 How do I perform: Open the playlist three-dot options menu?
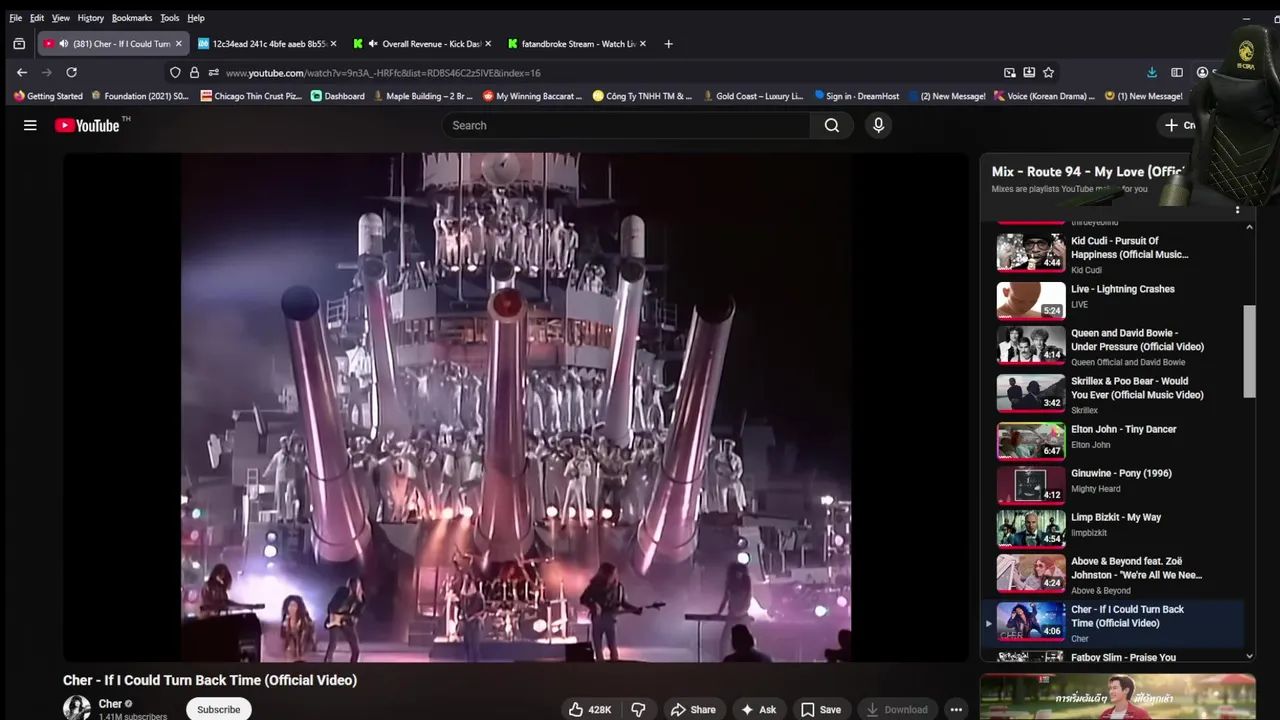(1237, 210)
